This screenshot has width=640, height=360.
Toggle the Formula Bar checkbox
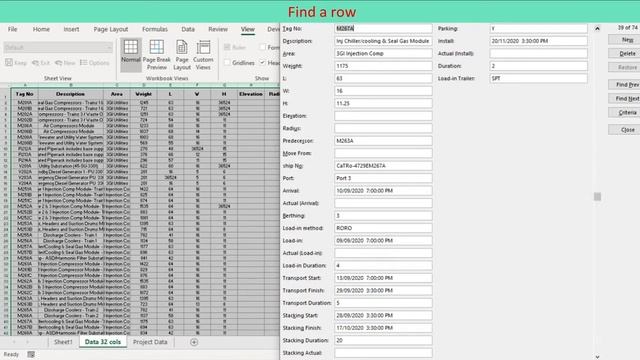click(x=262, y=47)
